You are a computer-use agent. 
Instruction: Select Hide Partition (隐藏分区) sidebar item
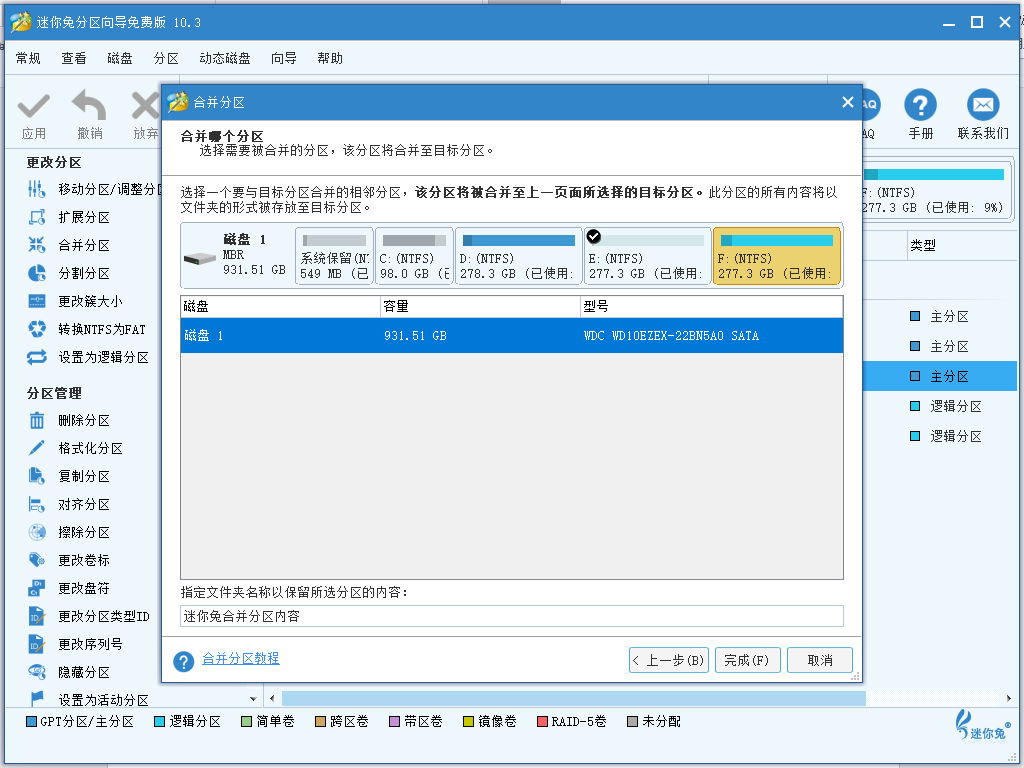(69, 672)
